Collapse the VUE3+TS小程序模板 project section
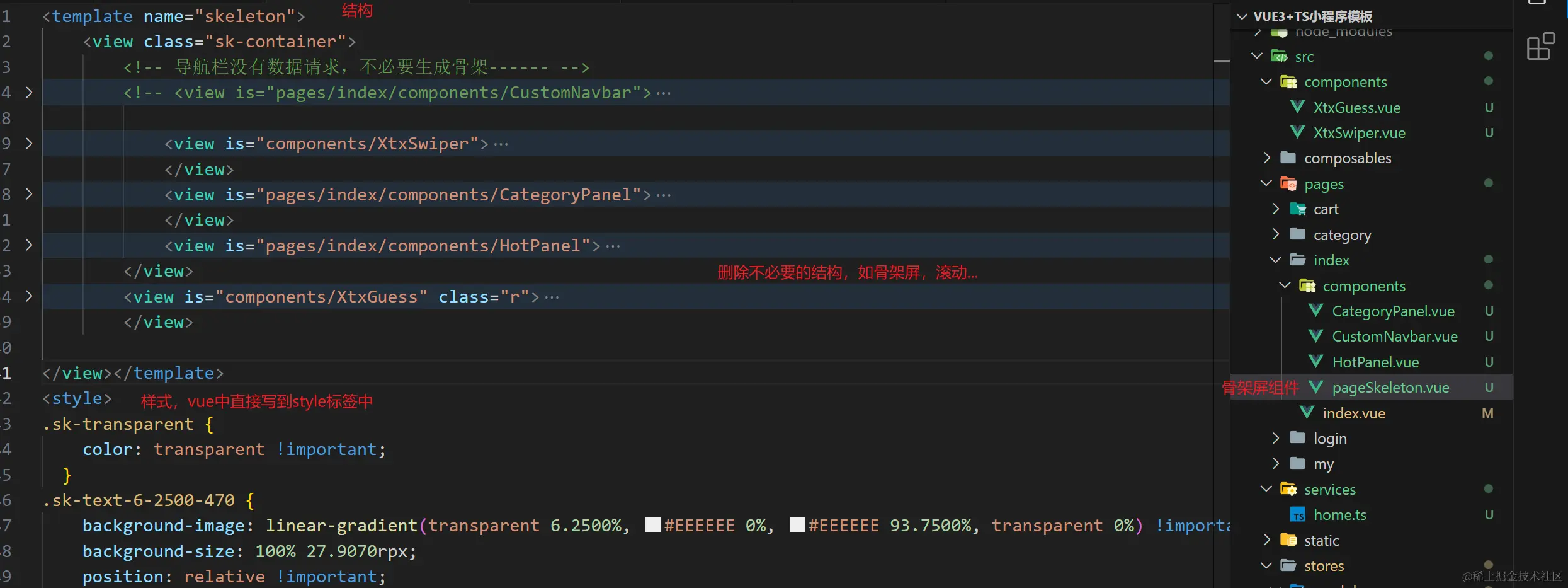The height and width of the screenshot is (588, 1568). click(1242, 16)
